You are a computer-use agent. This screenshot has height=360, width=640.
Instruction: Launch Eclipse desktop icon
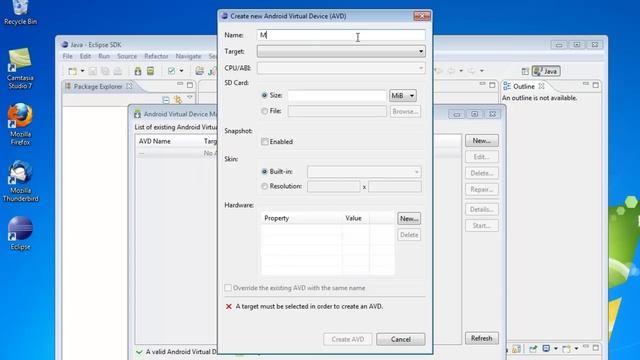(20, 233)
